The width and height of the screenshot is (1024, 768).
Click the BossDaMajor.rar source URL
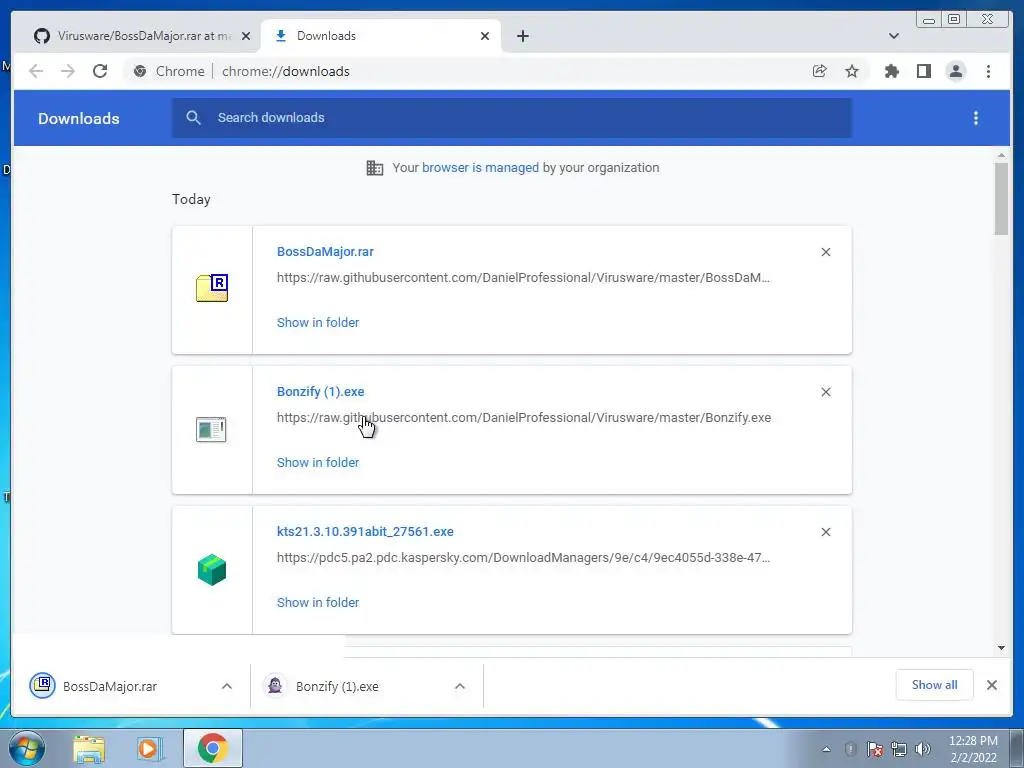click(x=523, y=278)
